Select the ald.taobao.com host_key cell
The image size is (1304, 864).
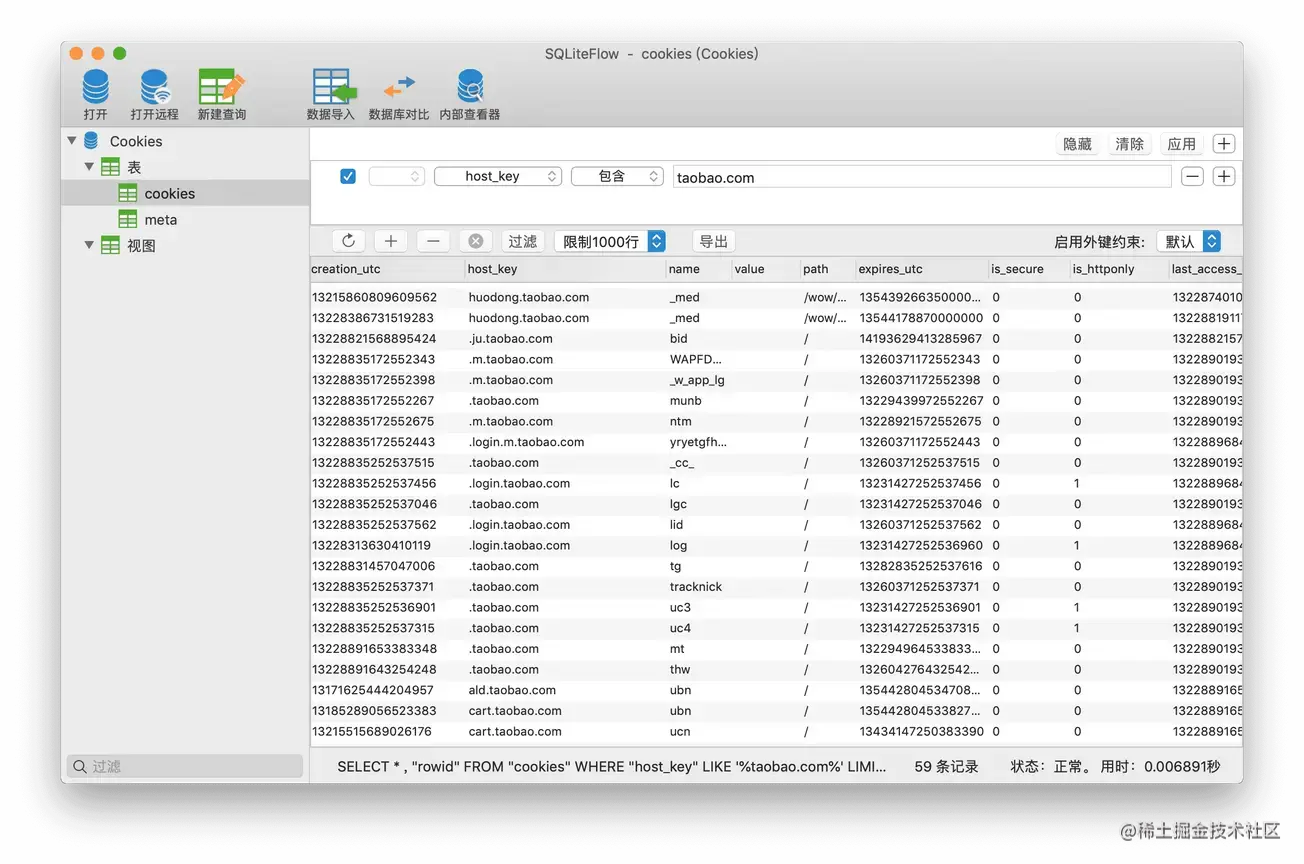[512, 690]
